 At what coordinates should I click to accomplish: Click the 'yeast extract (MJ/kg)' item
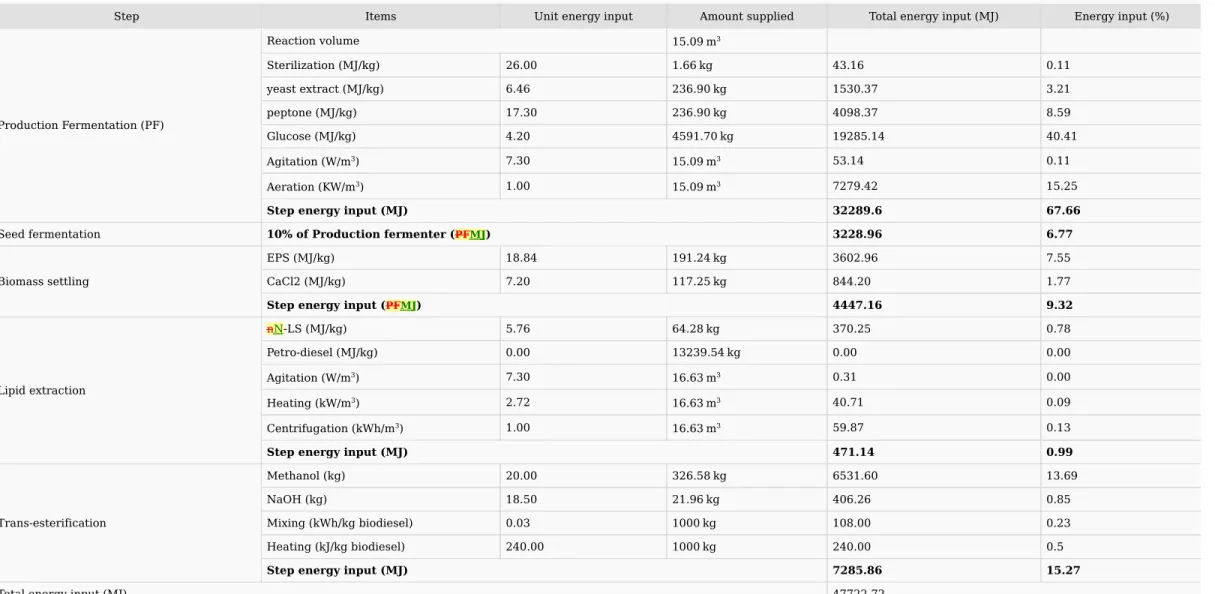point(324,89)
